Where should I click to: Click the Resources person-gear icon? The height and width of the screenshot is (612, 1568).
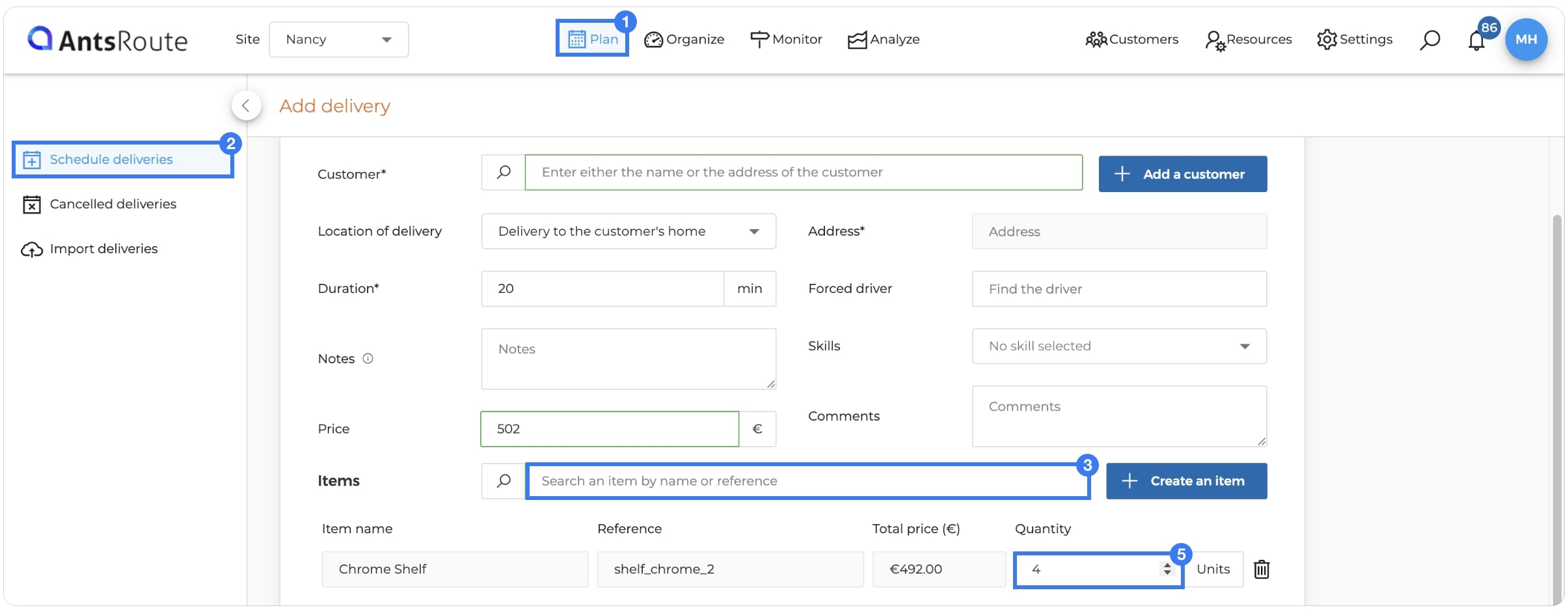[1215, 40]
